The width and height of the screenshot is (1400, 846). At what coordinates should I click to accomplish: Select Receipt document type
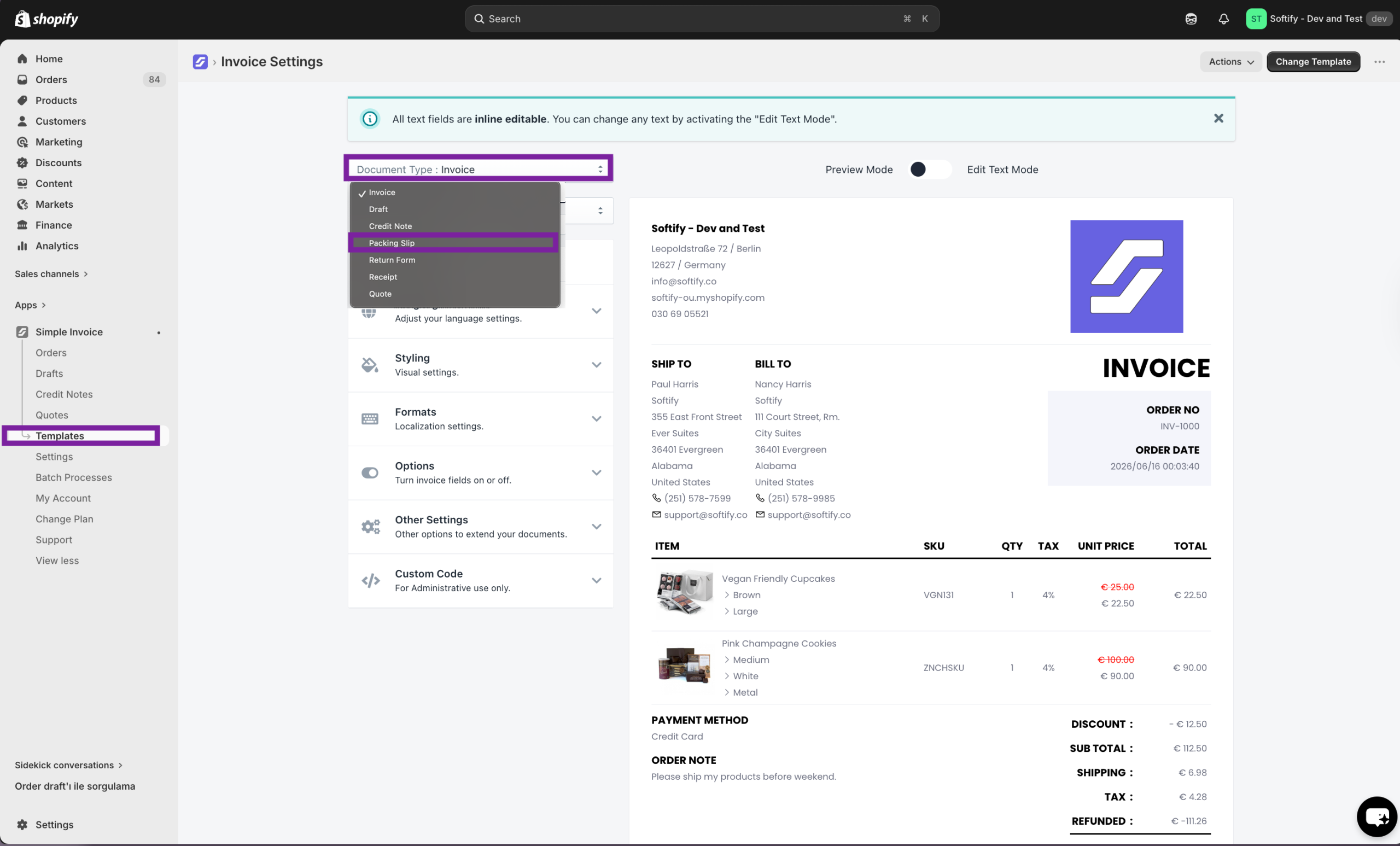pyautogui.click(x=454, y=277)
